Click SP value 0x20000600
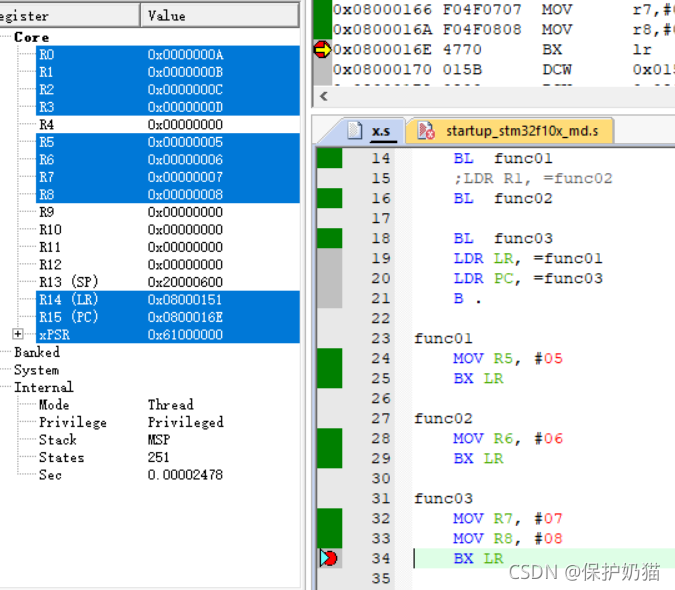The width and height of the screenshot is (675, 590). (186, 282)
